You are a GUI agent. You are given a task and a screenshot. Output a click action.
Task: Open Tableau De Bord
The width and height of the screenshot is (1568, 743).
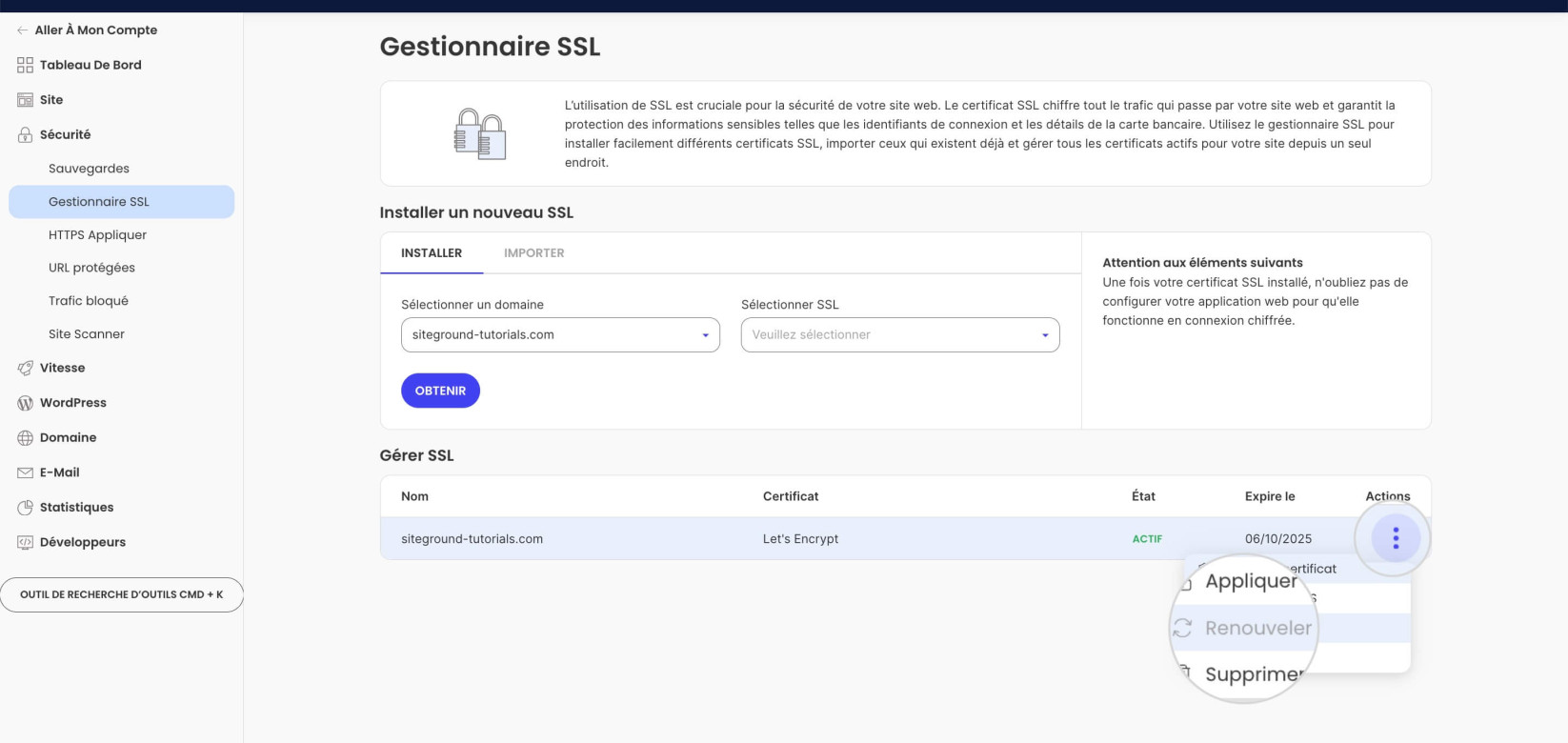tap(90, 65)
